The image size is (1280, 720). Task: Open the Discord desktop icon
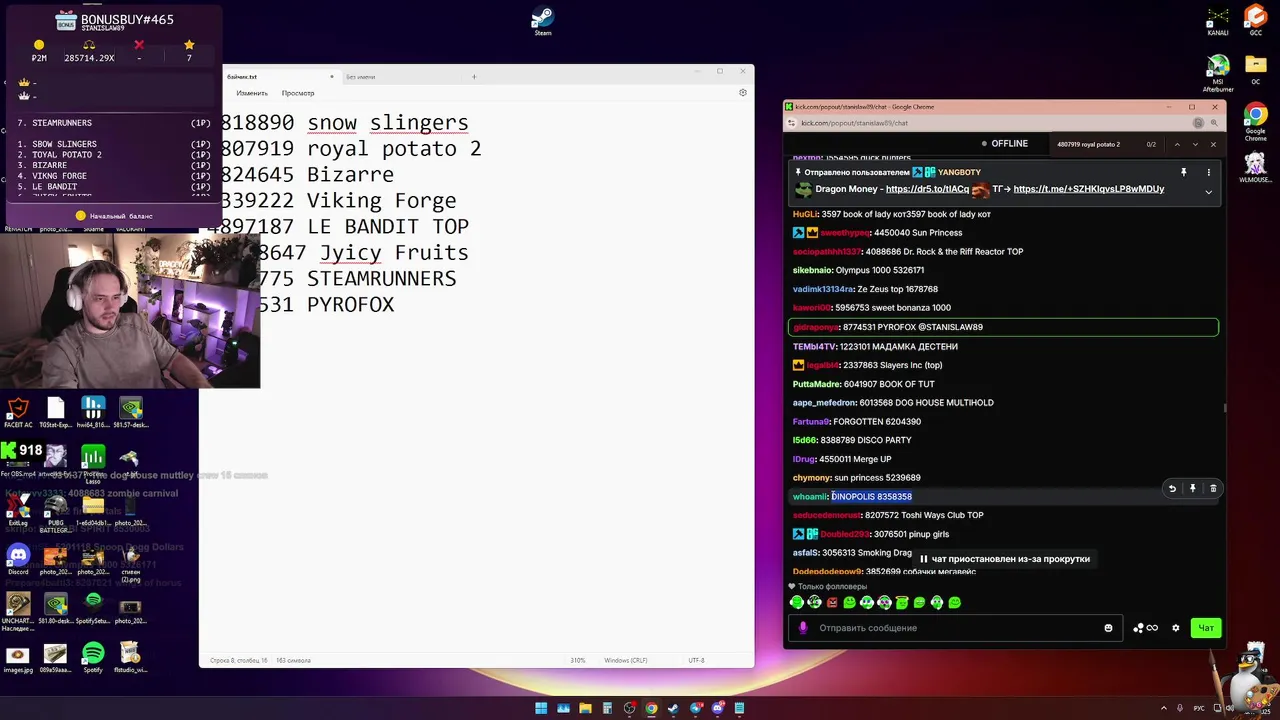coord(18,558)
